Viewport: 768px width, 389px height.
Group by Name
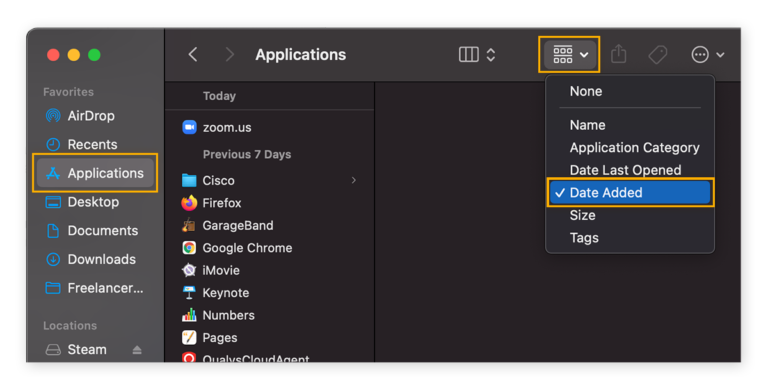point(587,125)
